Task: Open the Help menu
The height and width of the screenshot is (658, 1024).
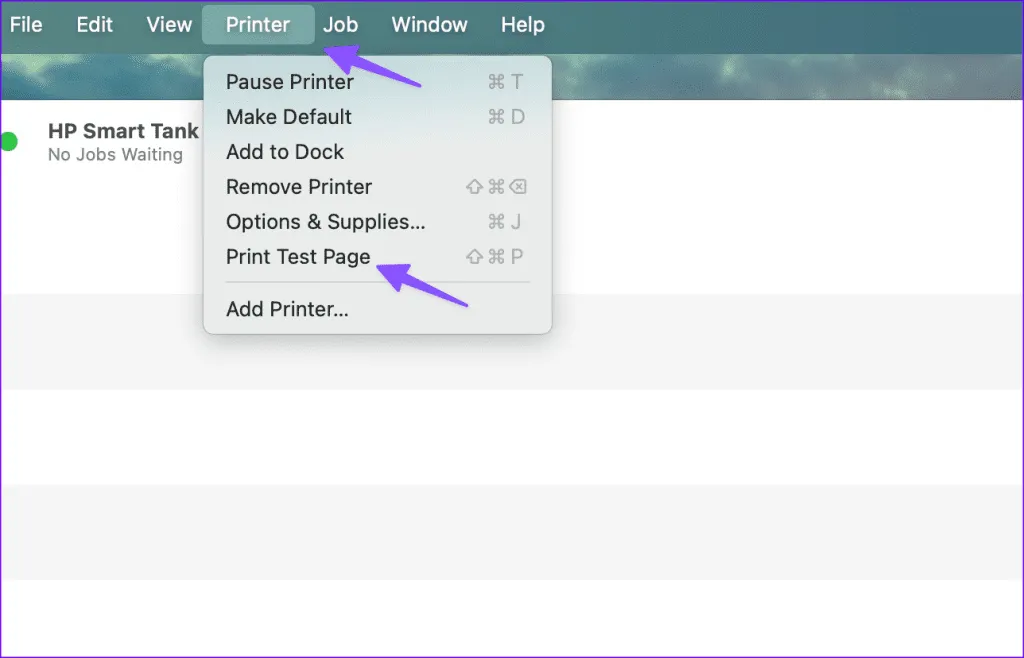Action: tap(522, 25)
